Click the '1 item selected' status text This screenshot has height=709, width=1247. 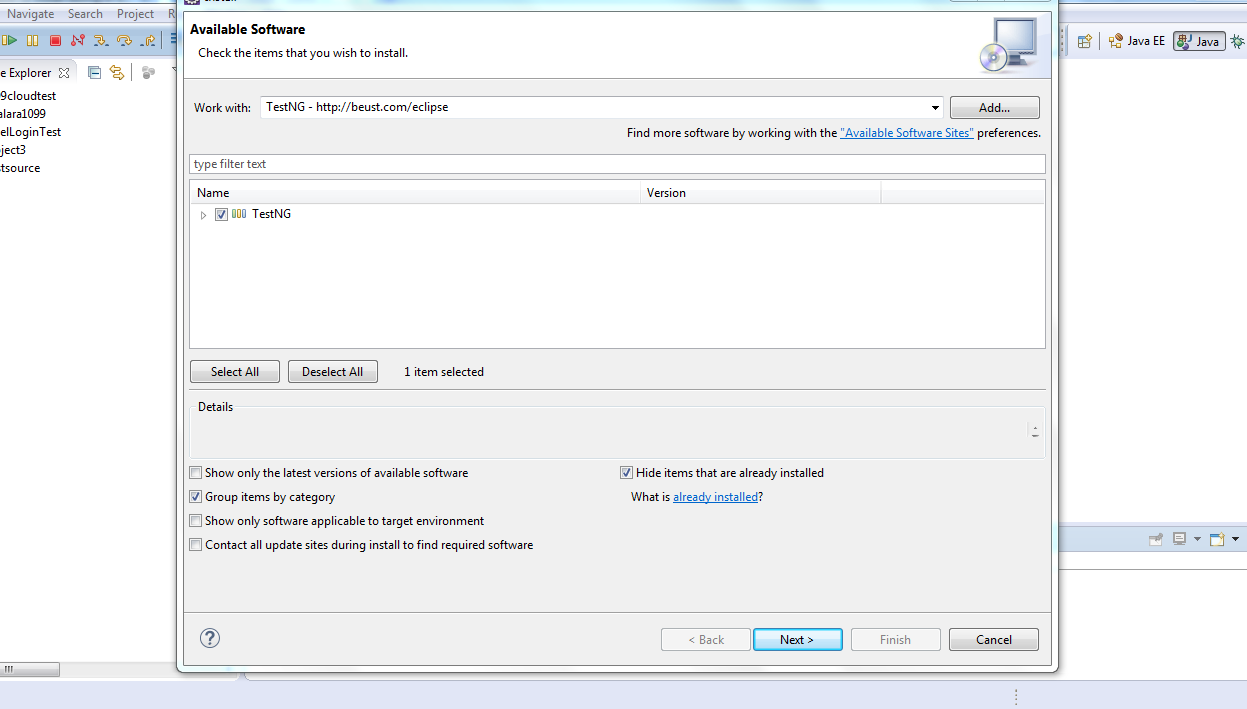click(x=444, y=372)
